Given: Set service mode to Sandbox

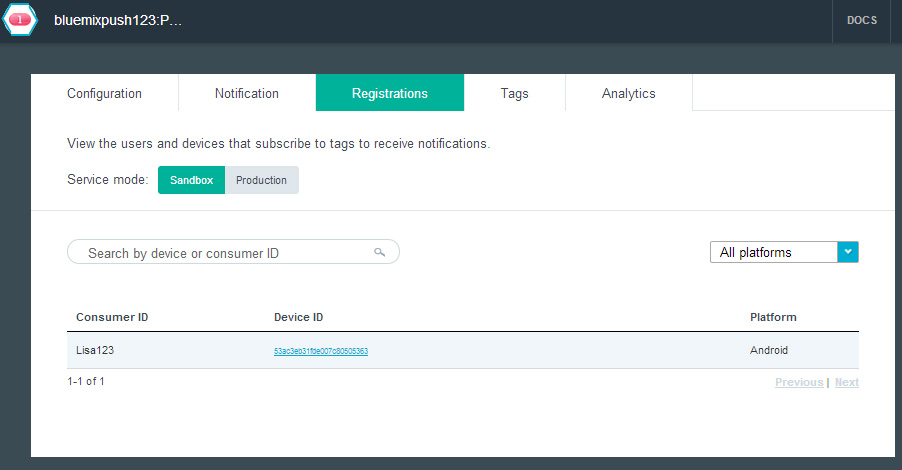Looking at the screenshot, I should coord(191,180).
